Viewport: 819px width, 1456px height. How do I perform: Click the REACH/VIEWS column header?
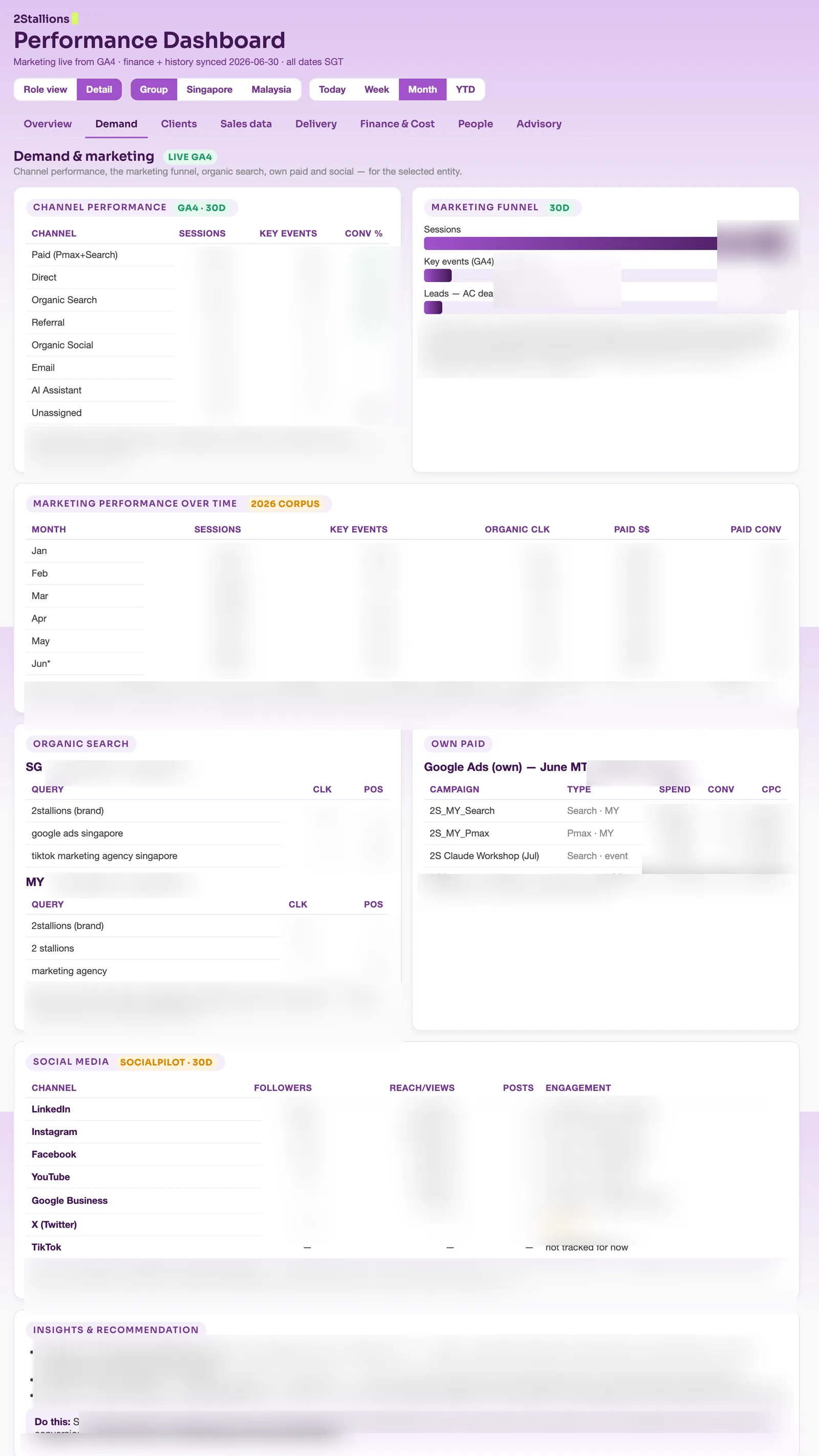[422, 1088]
